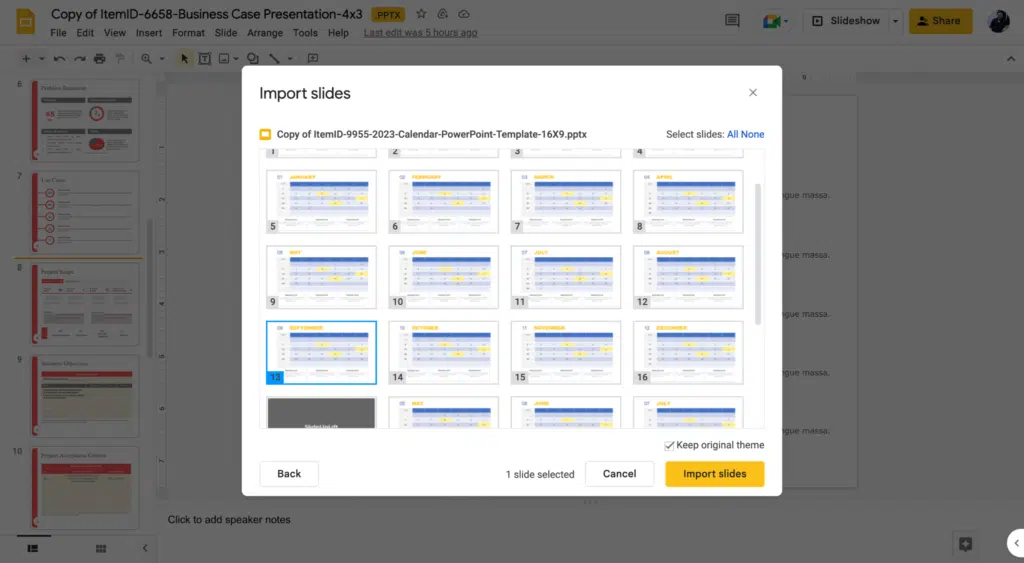Star this presentation
Image resolution: width=1024 pixels, height=563 pixels.
tap(421, 14)
